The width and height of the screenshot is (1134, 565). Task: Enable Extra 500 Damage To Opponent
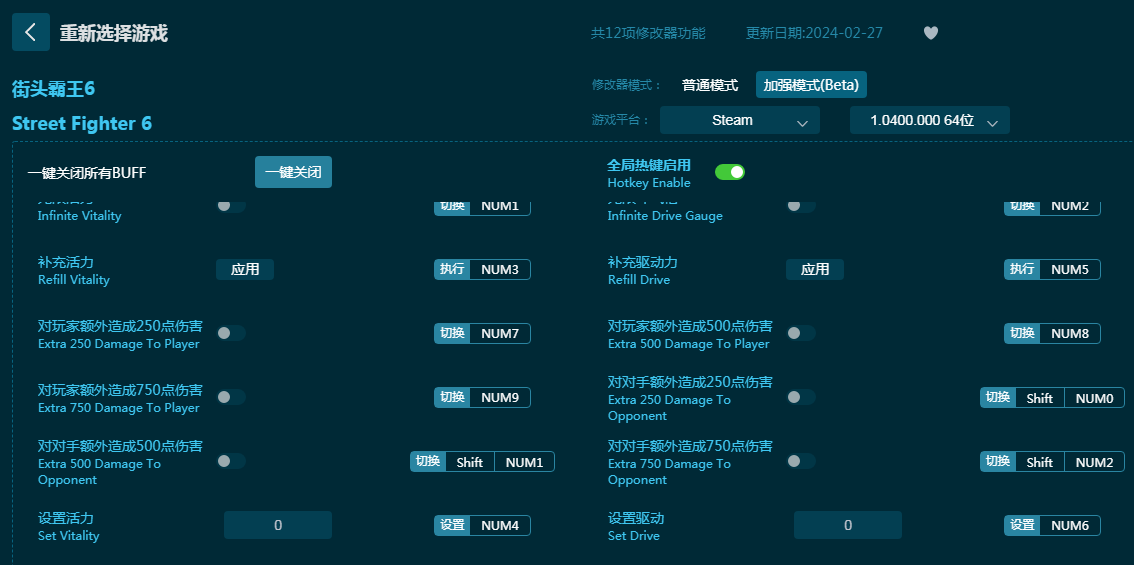coord(231,461)
